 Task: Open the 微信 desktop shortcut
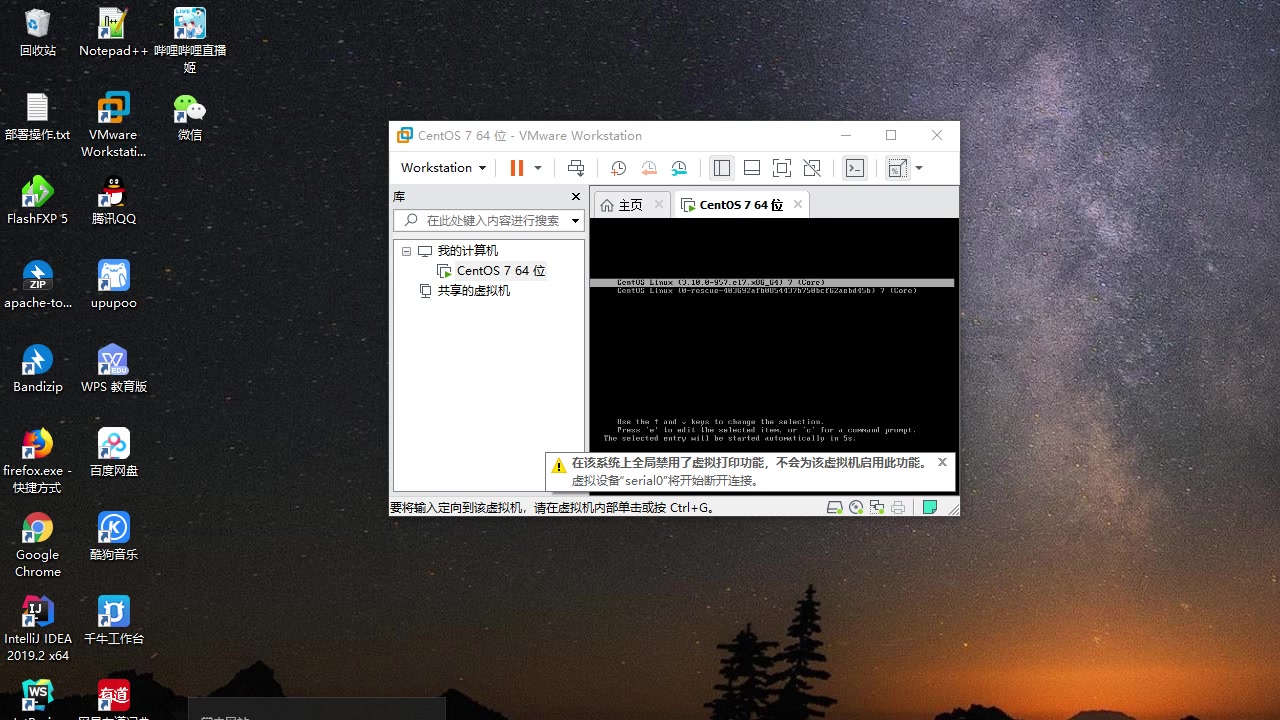click(x=190, y=117)
